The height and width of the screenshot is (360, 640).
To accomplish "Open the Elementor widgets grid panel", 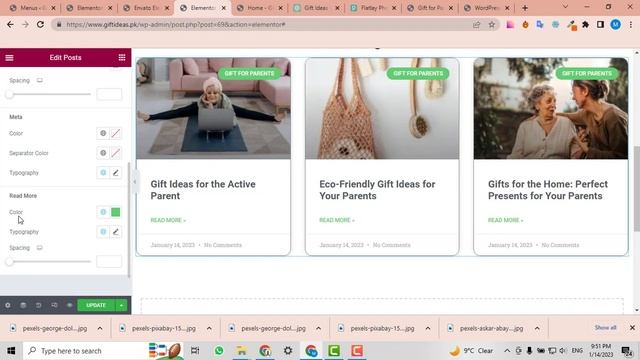I will click(122, 58).
